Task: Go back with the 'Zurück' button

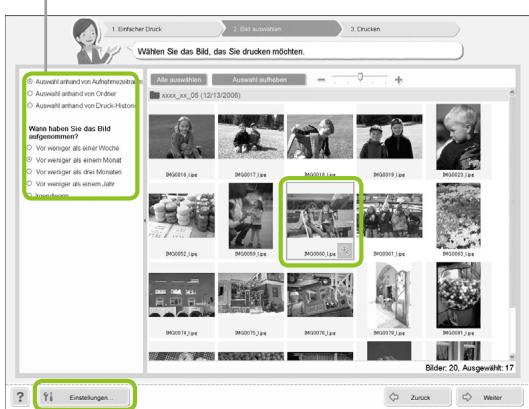Action: 418,397
